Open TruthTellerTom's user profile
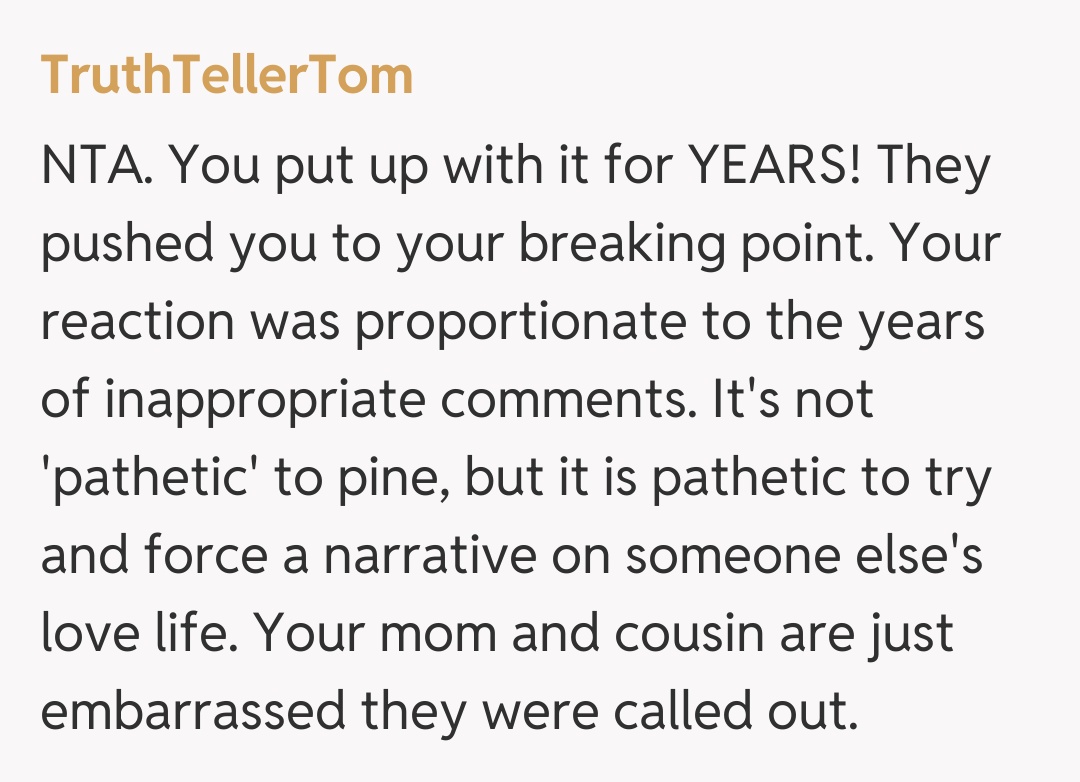Screen dimensions: 1080x782 [x=227, y=75]
